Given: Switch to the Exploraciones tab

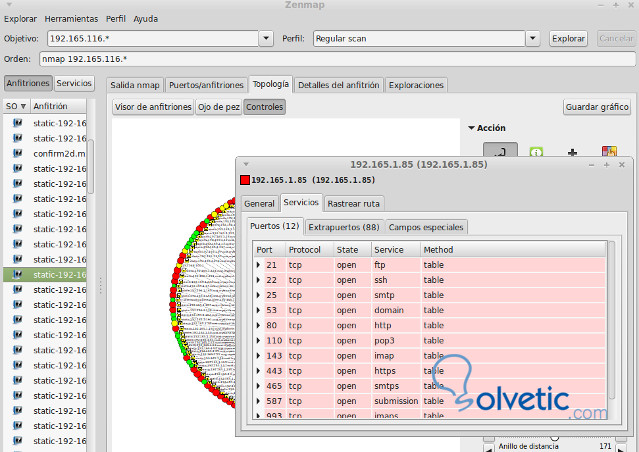Looking at the screenshot, I should [416, 85].
